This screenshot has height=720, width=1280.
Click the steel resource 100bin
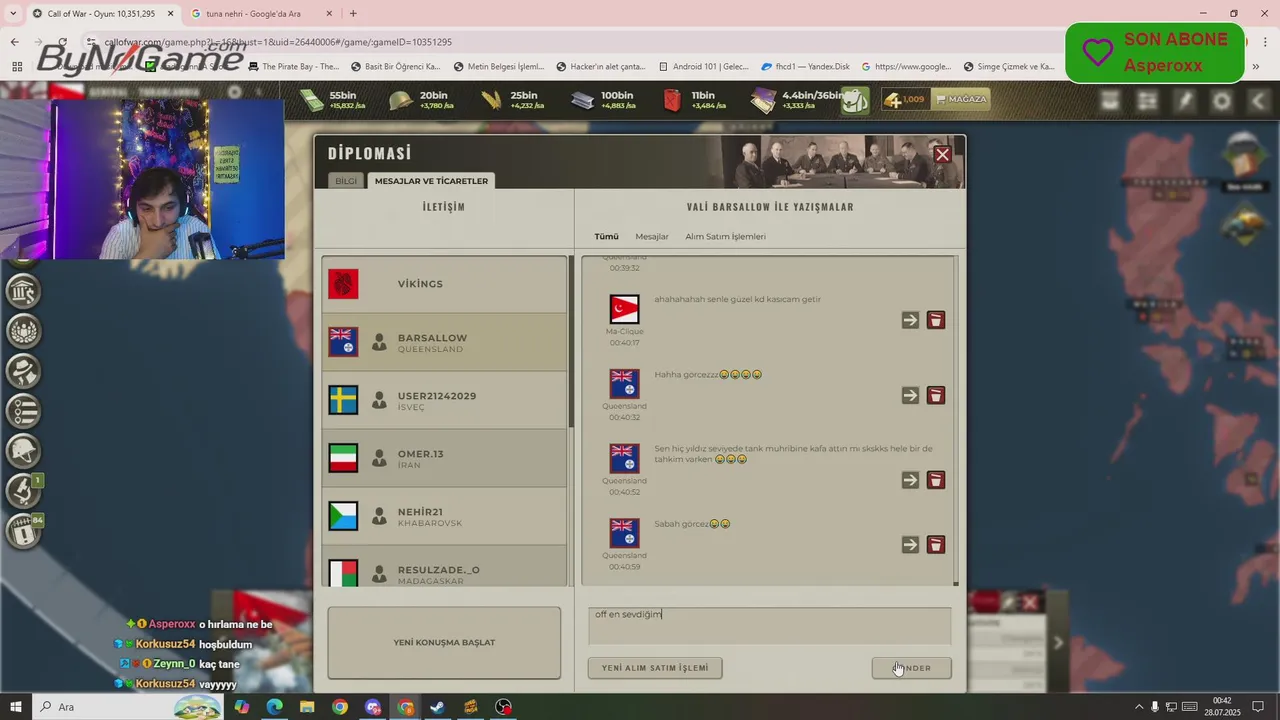(x=603, y=100)
